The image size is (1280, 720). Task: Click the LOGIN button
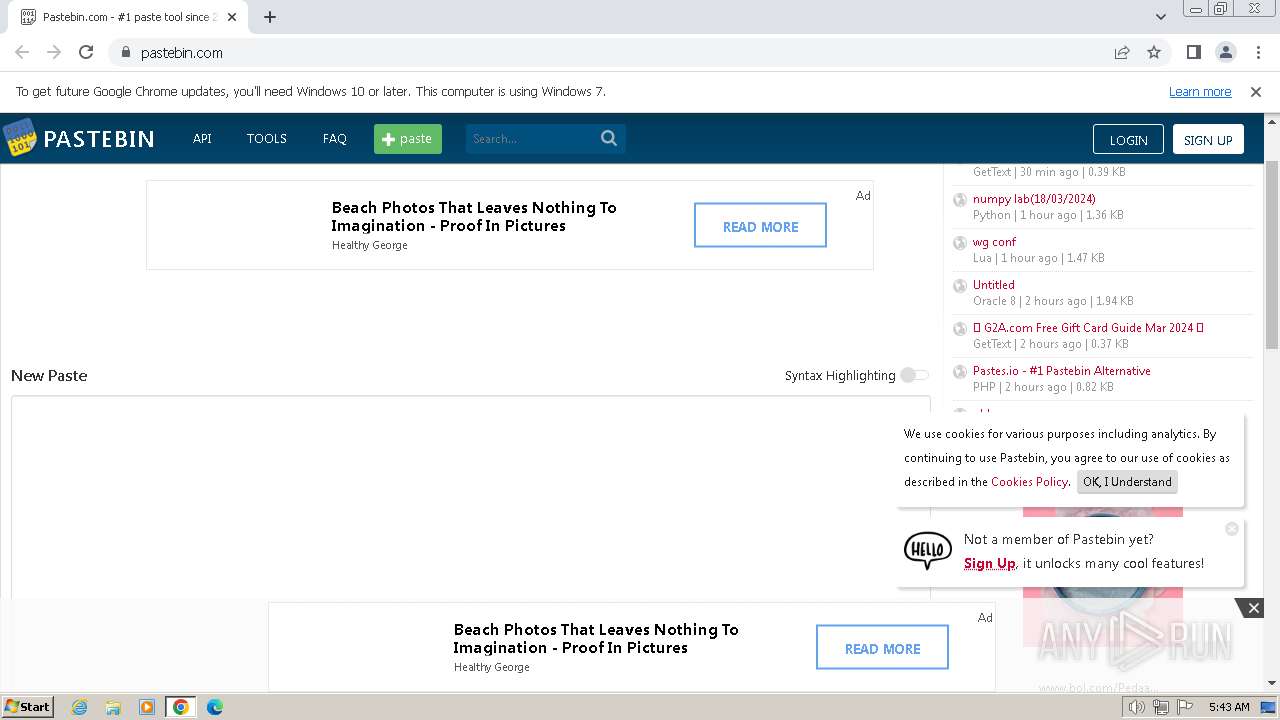point(1128,139)
